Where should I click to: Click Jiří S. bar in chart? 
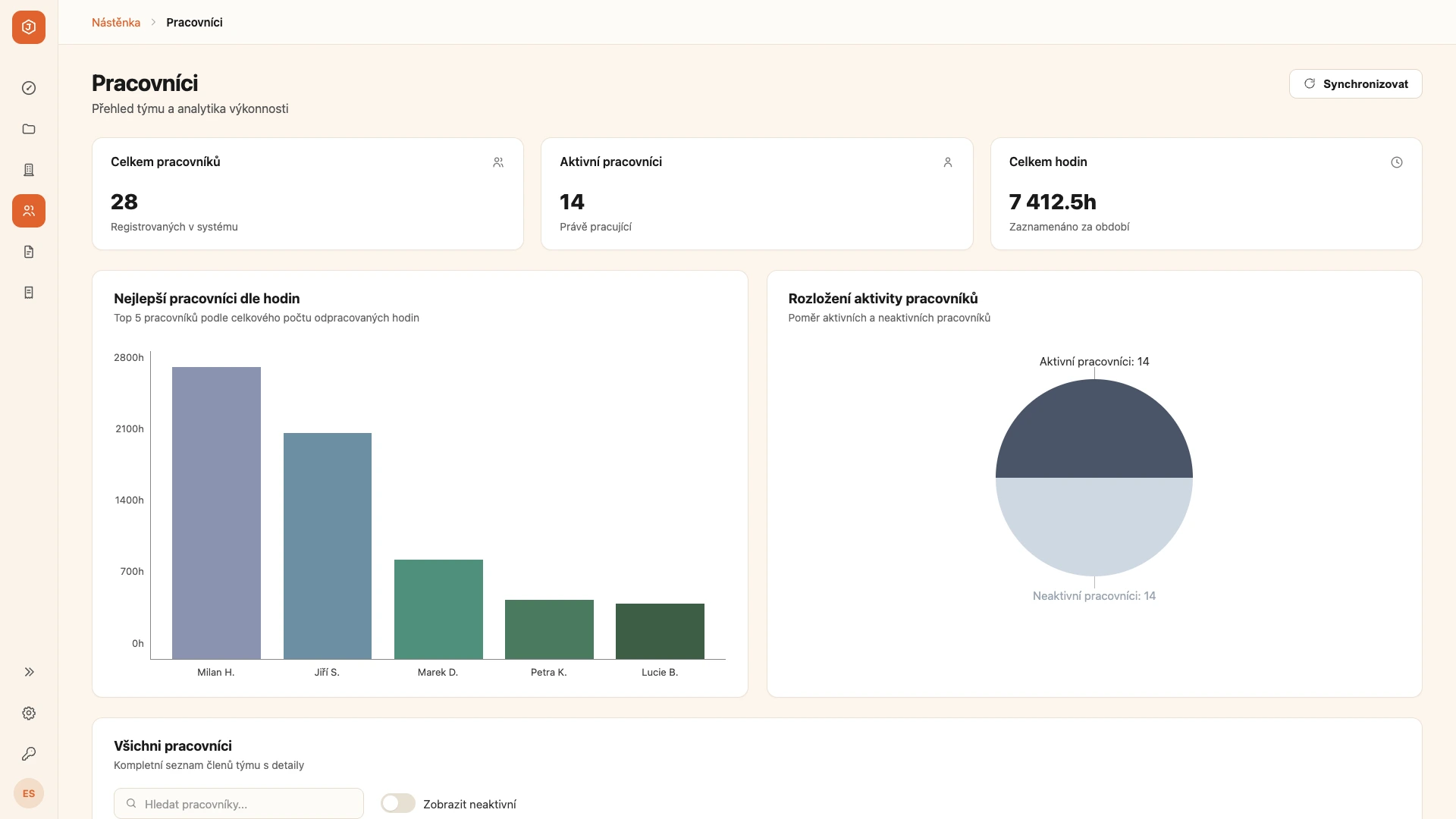328,546
